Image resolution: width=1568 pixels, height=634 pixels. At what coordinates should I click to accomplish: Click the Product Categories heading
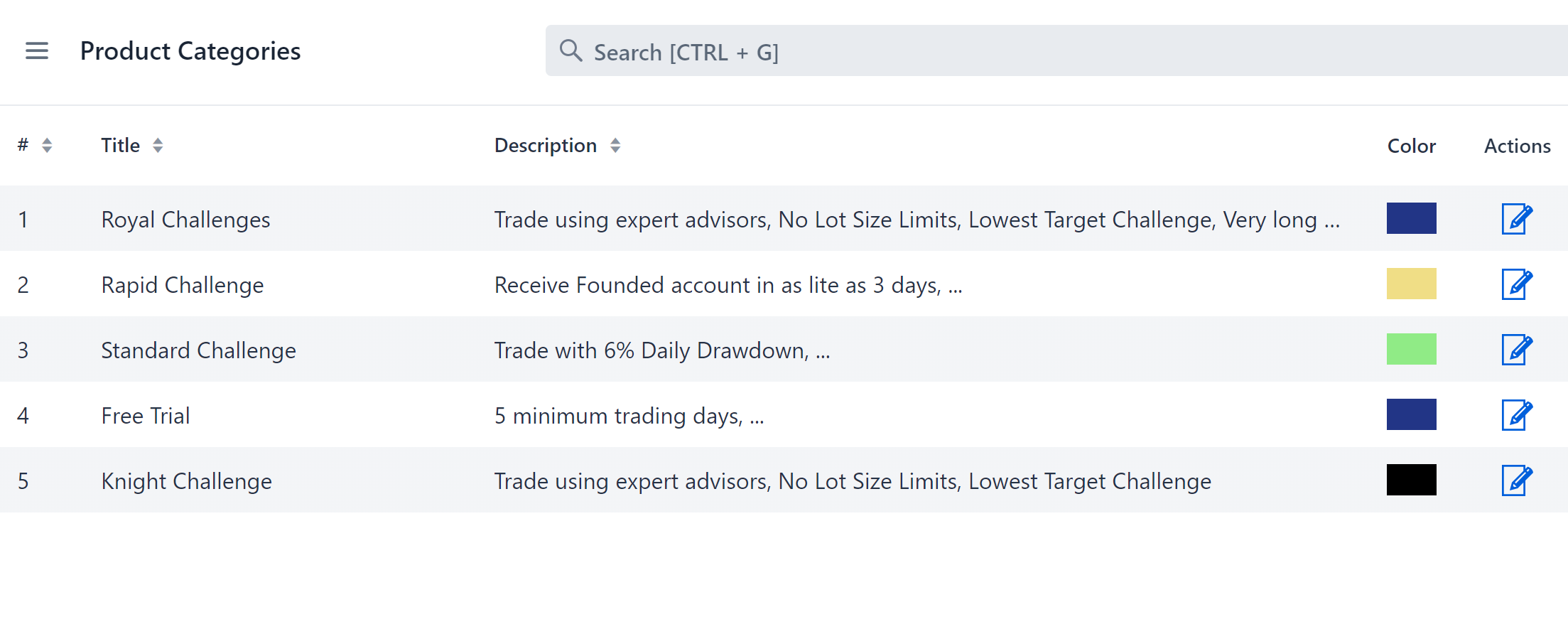pos(190,50)
